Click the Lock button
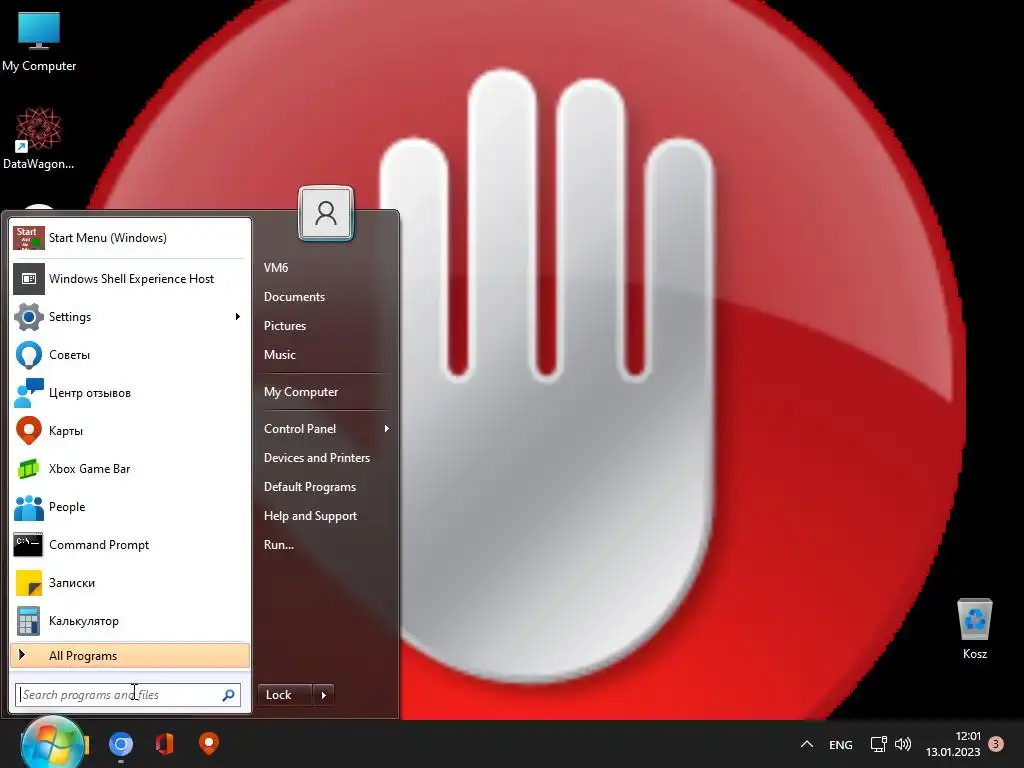 click(285, 695)
